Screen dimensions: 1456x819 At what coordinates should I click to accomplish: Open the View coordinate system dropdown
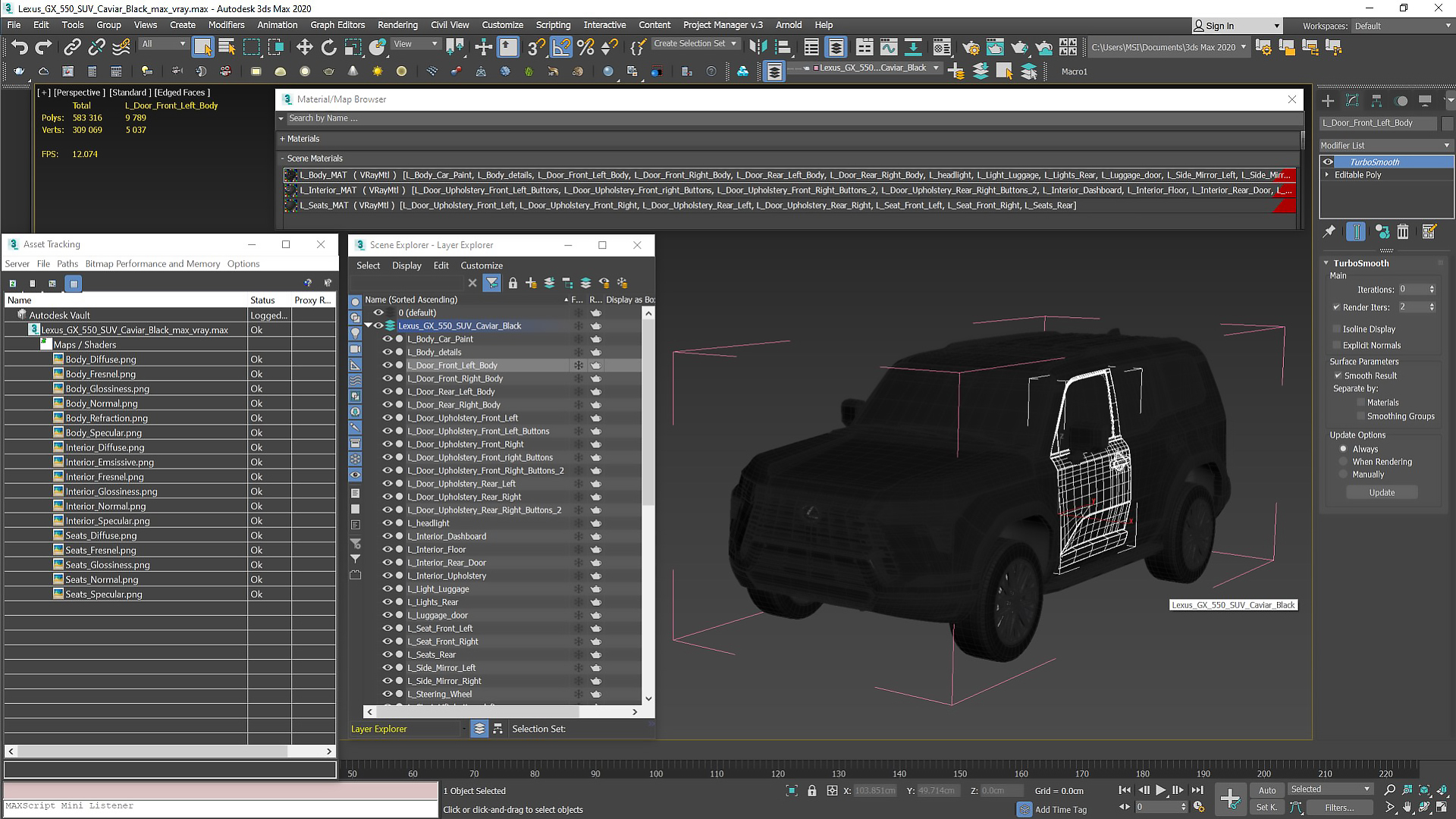click(416, 44)
